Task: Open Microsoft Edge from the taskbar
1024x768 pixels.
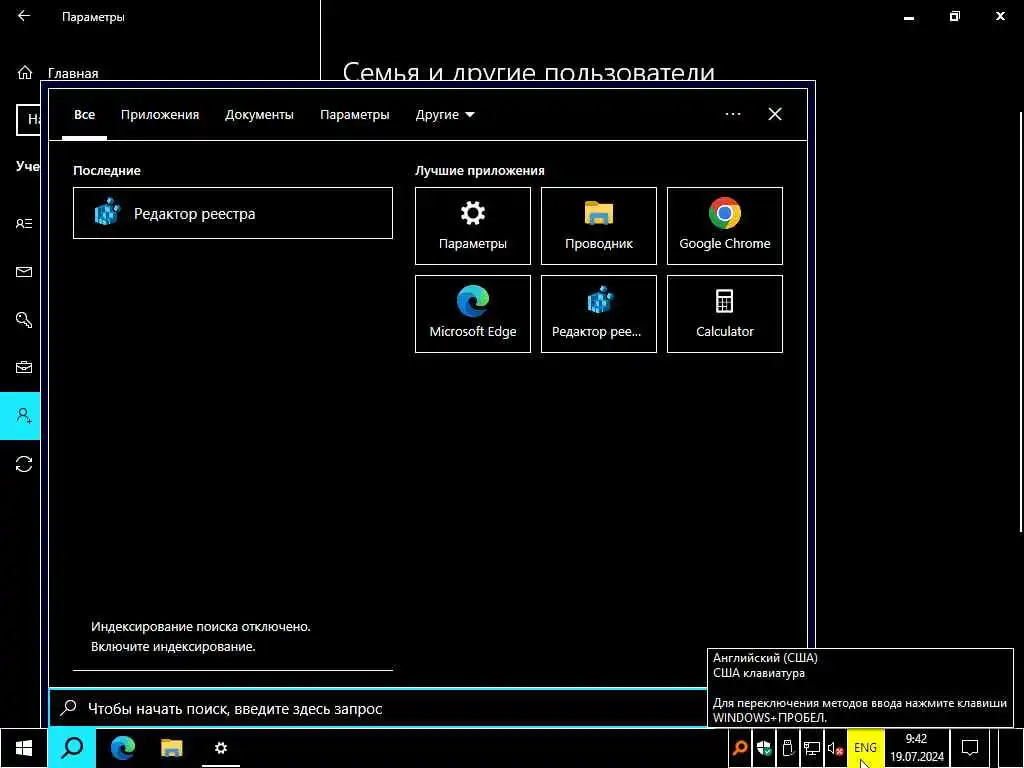Action: (122, 748)
